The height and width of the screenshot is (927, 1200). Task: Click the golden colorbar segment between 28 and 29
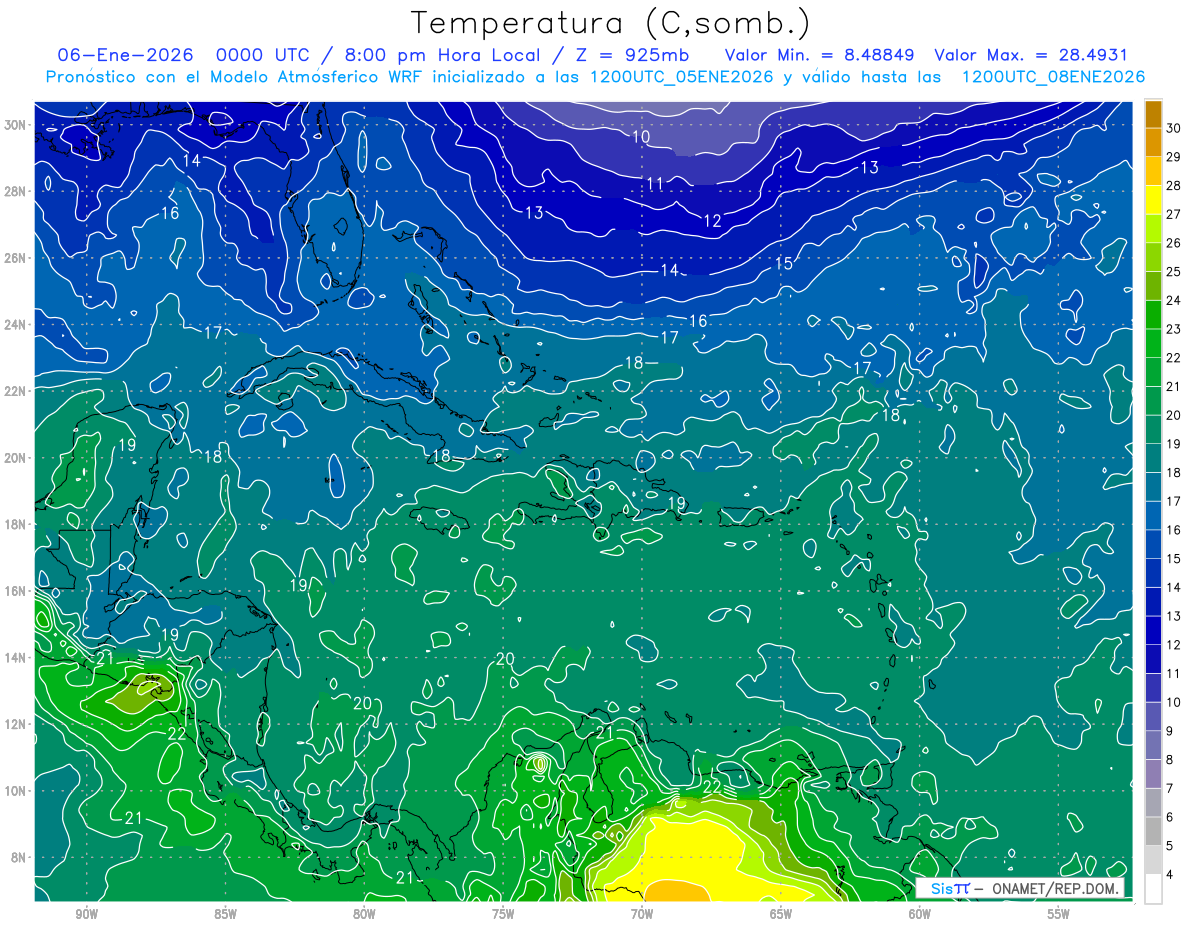pyautogui.click(x=1153, y=171)
